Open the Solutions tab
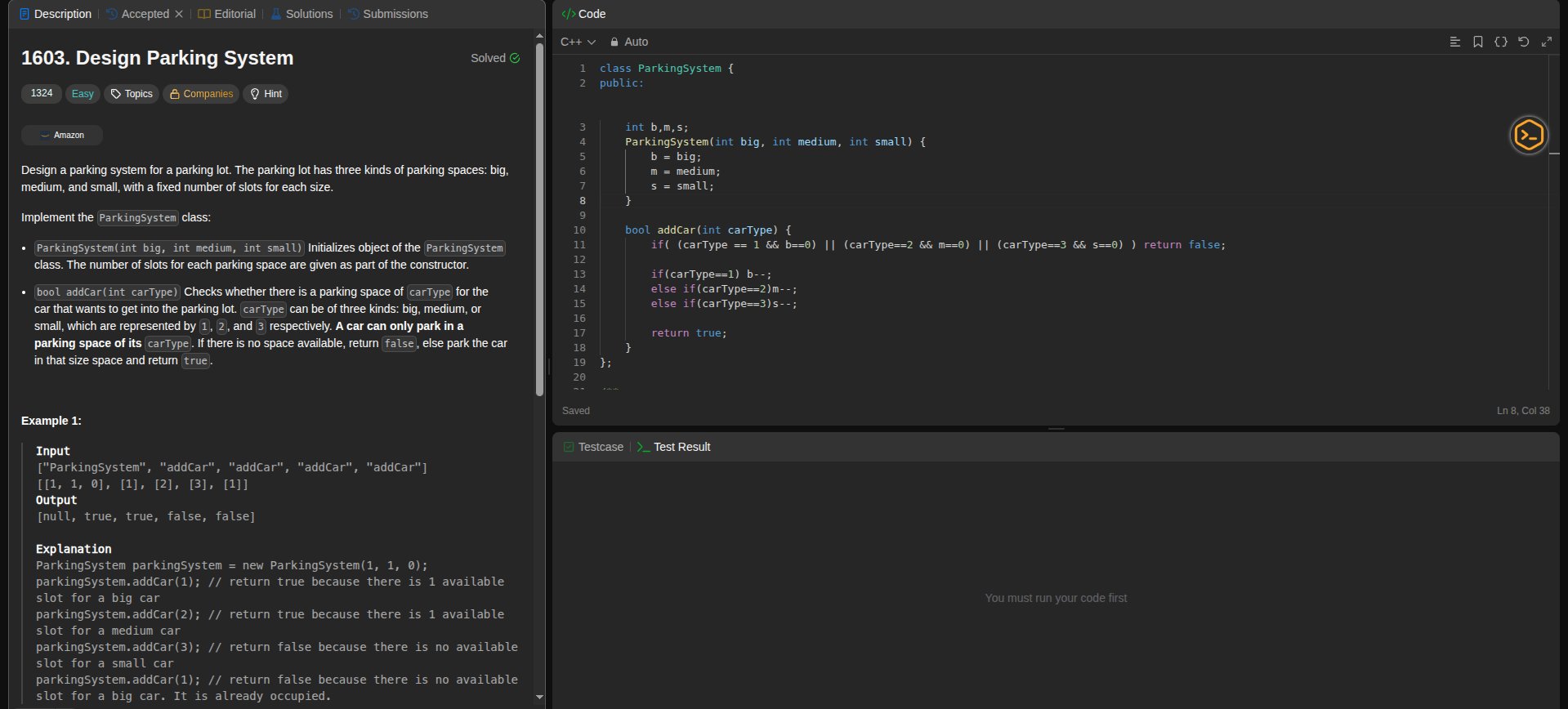 (x=302, y=14)
